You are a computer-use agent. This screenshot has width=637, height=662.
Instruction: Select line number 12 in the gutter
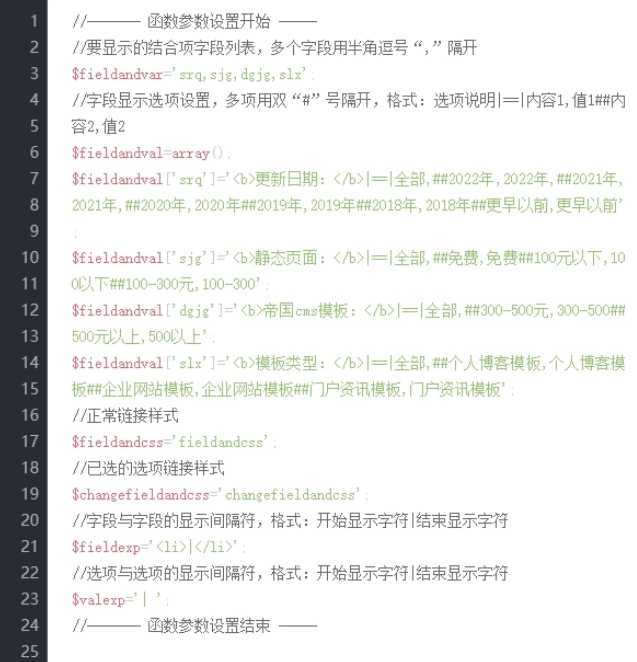30,310
